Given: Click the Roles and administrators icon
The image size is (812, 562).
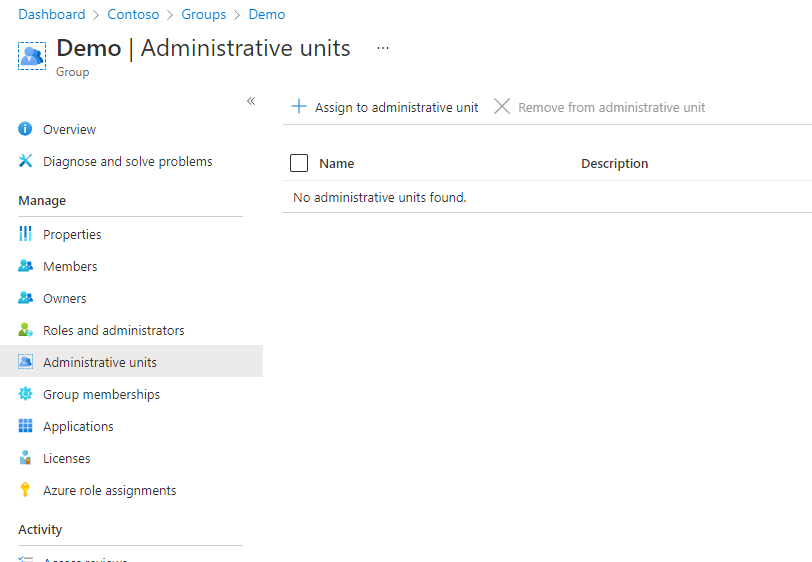Looking at the screenshot, I should [26, 330].
